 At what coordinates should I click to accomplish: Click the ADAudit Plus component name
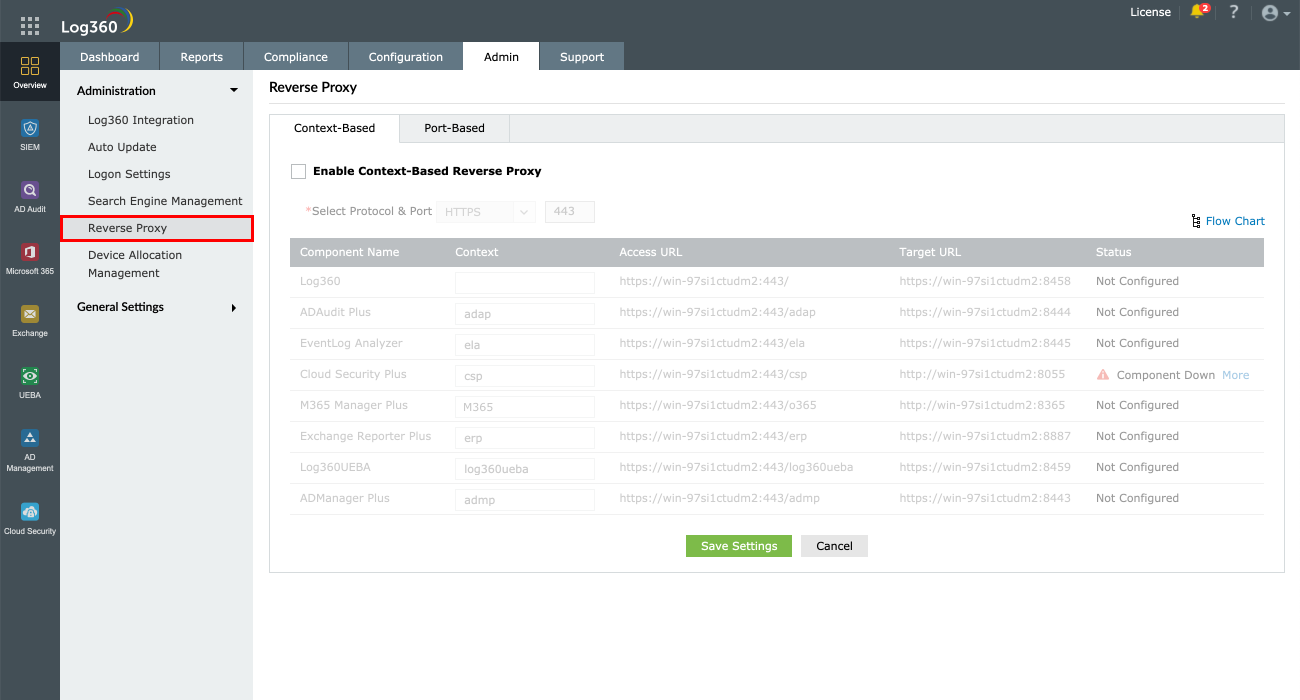click(335, 312)
